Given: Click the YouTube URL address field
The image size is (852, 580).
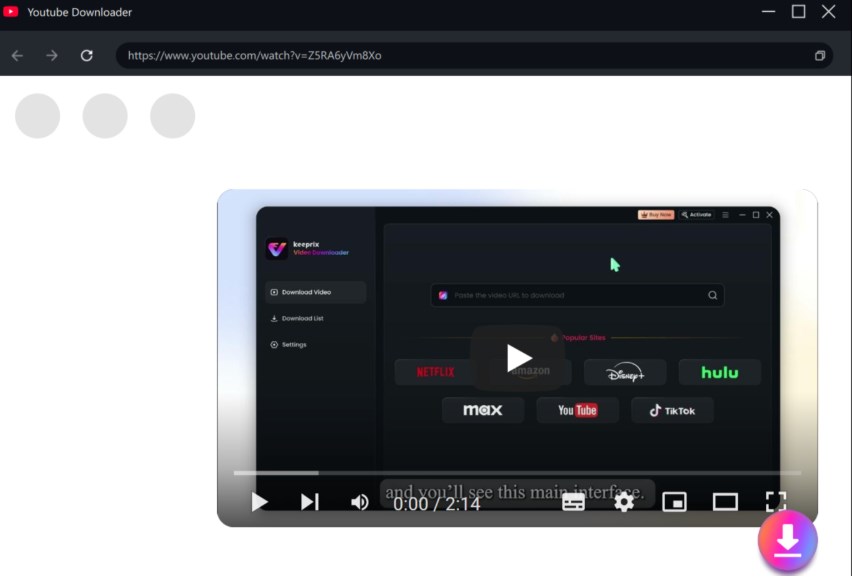Looking at the screenshot, I should (x=474, y=55).
